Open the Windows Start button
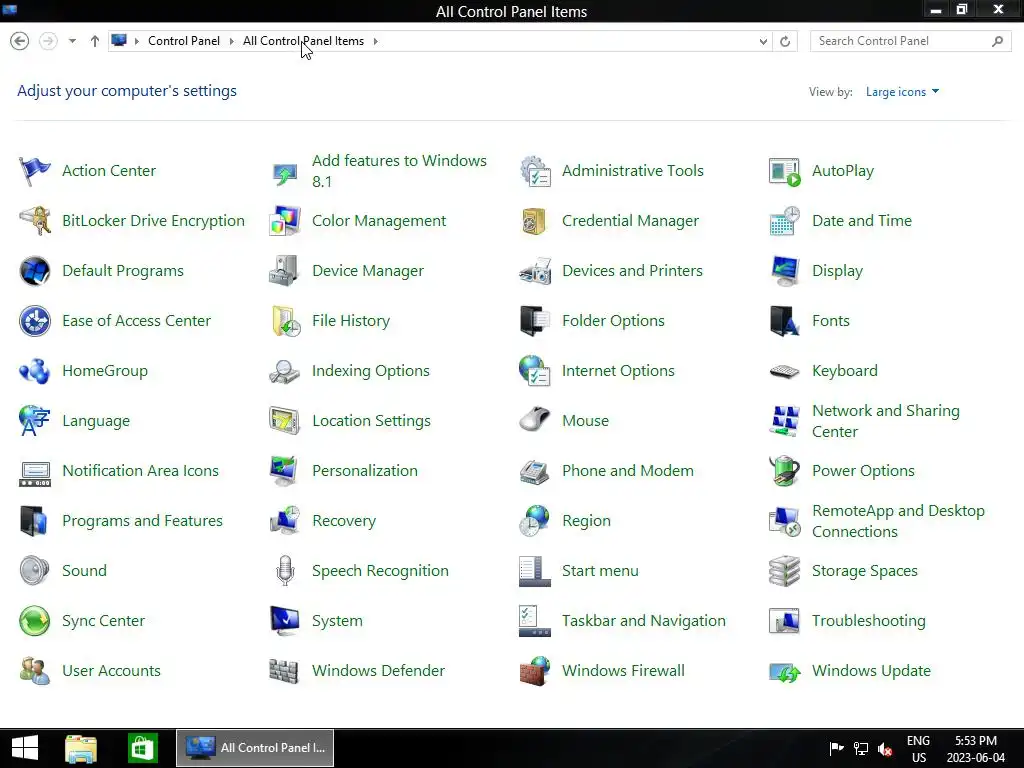Viewport: 1024px width, 768px height. click(25, 748)
